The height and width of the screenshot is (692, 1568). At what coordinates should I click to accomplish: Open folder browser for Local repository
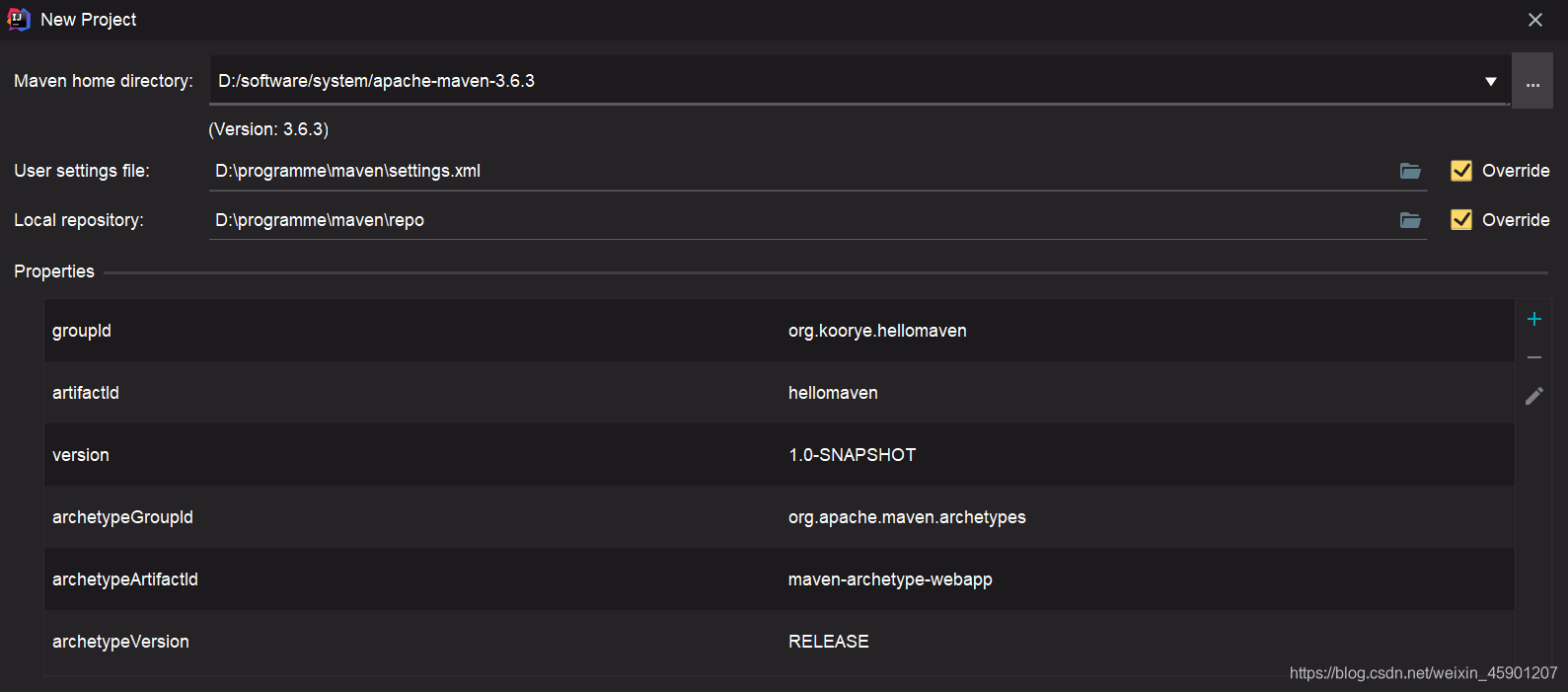pyautogui.click(x=1410, y=220)
